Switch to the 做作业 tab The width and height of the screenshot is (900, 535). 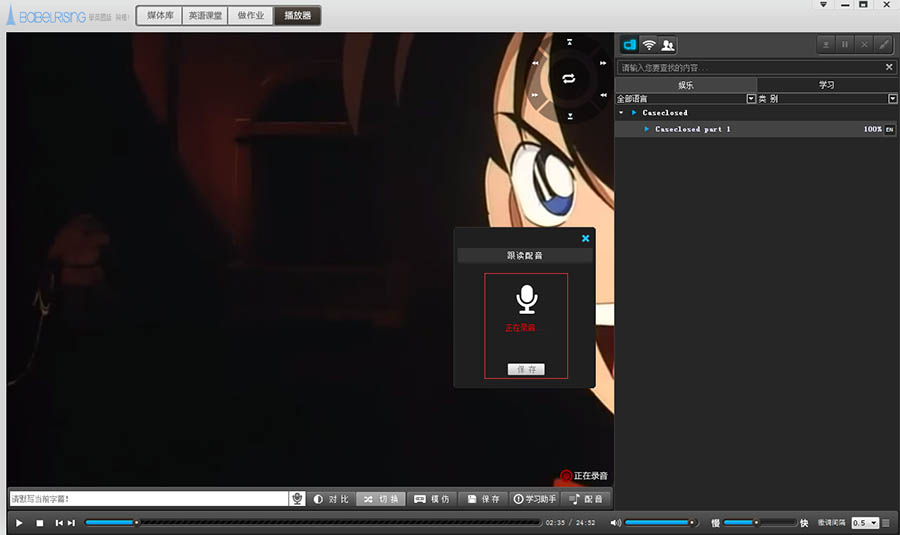coord(251,15)
